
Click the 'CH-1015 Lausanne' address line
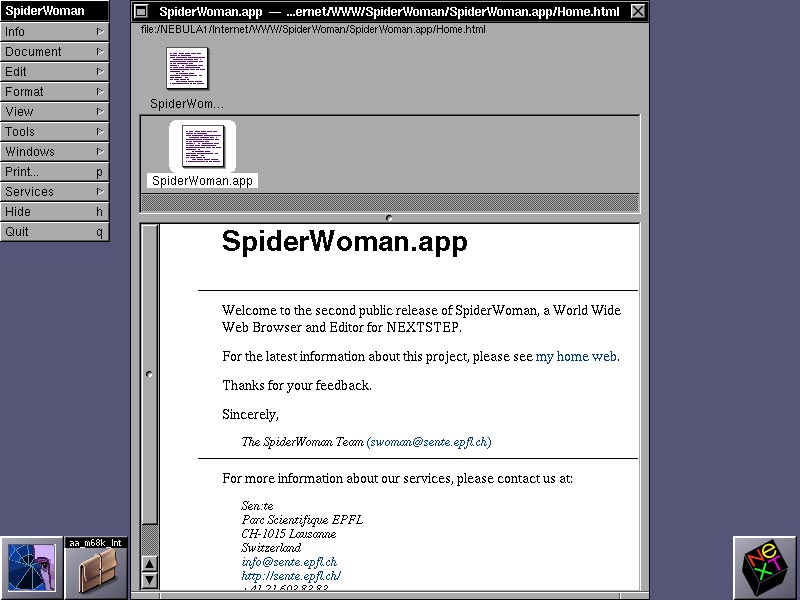(x=289, y=534)
